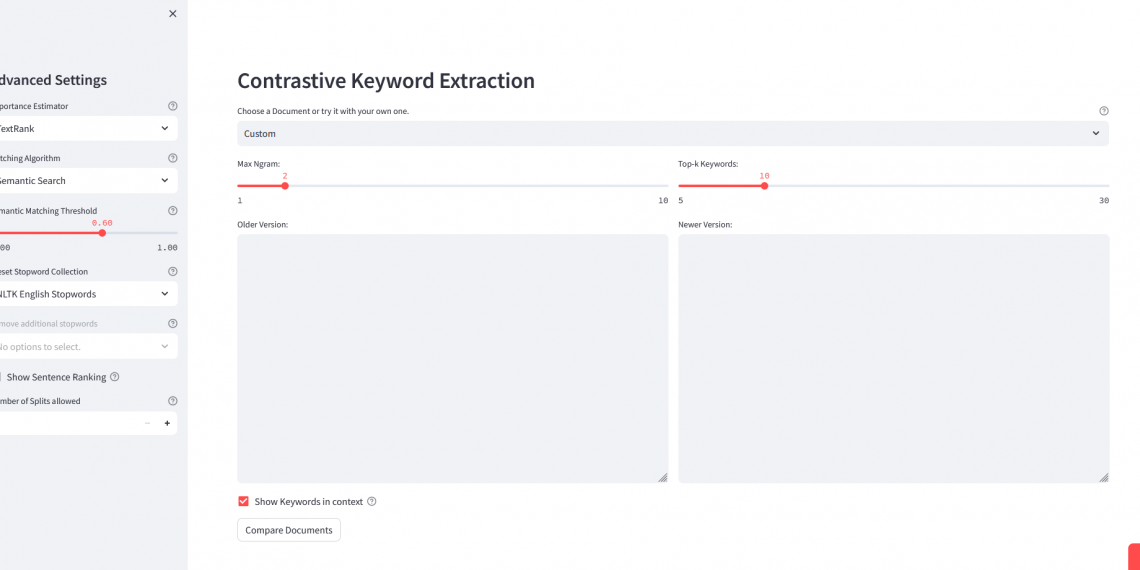Screen dimensions: 1140x570
Task: Click help icon for Stopword Collection
Action: 173,271
